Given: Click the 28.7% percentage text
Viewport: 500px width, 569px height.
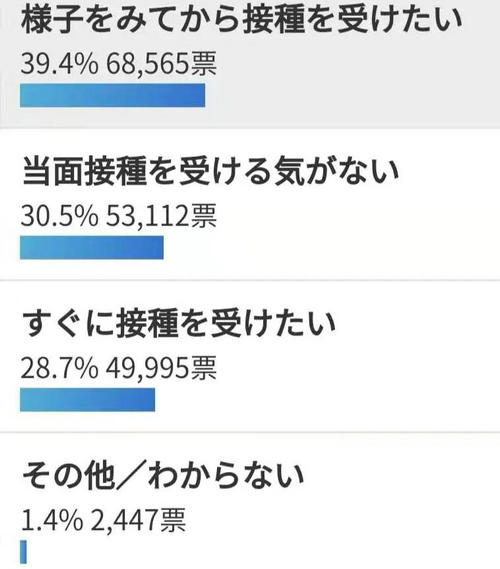Looking at the screenshot, I should (60, 368).
